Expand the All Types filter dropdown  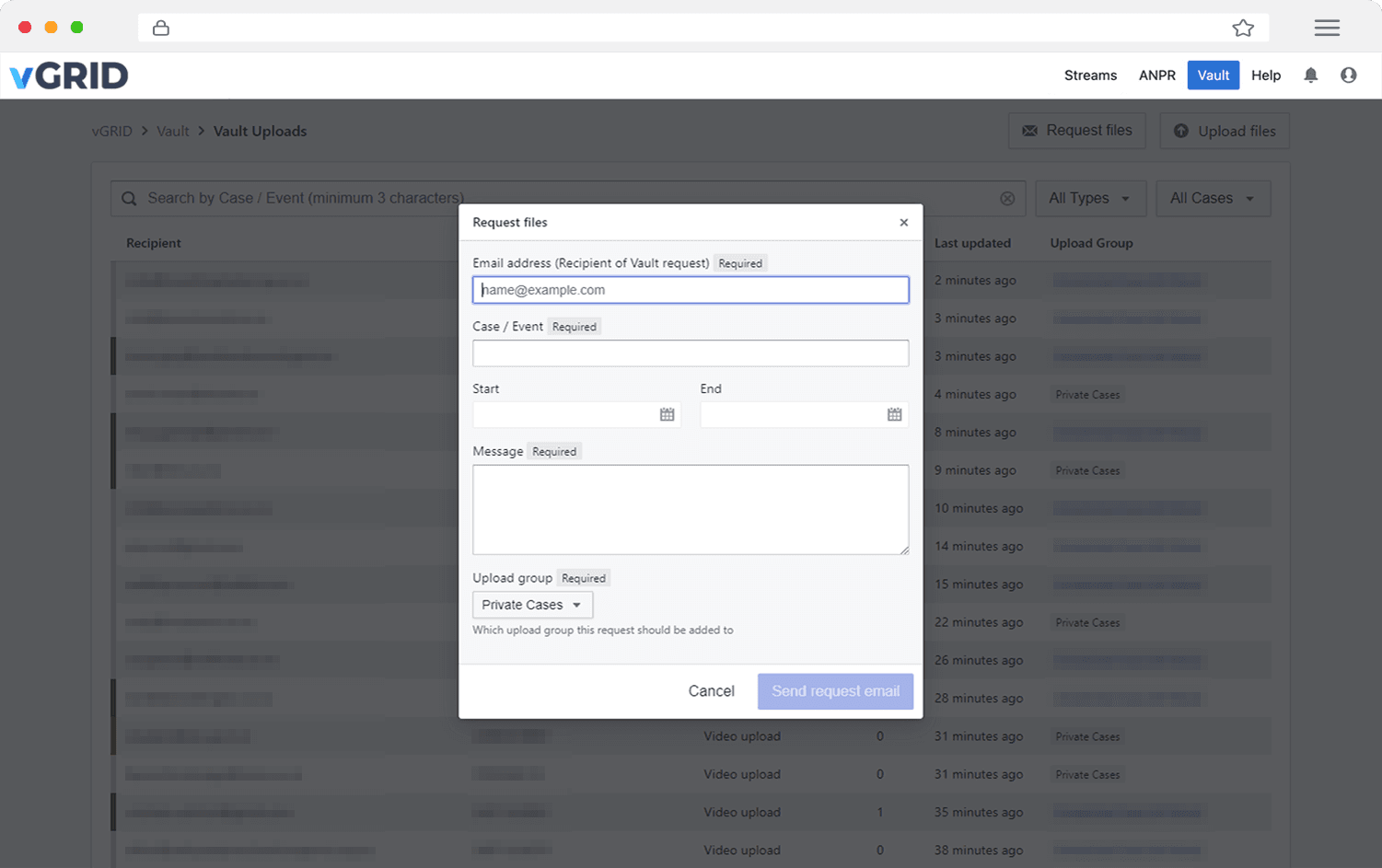point(1089,199)
